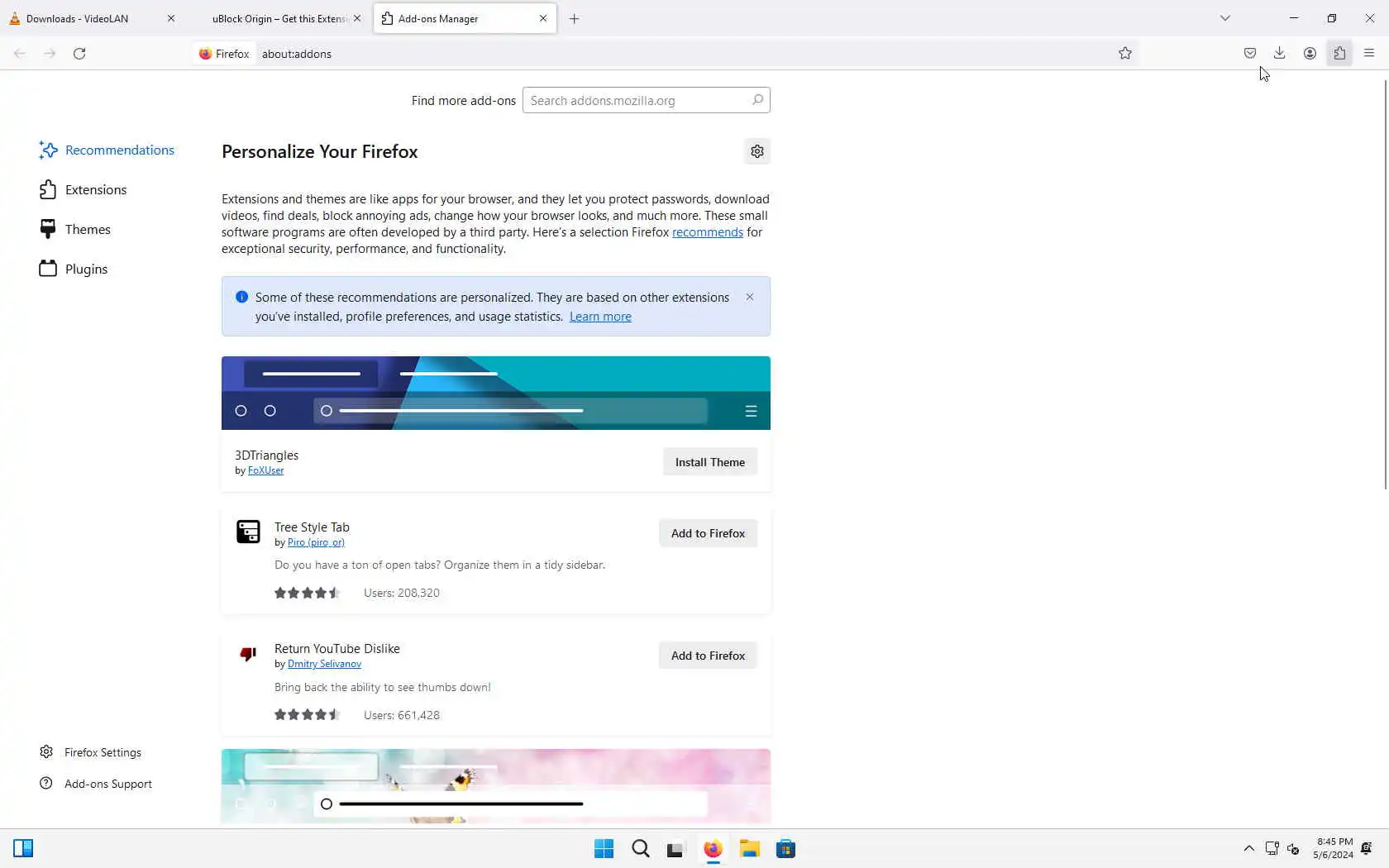
Task: Open the Recommendations category
Action: point(107,150)
